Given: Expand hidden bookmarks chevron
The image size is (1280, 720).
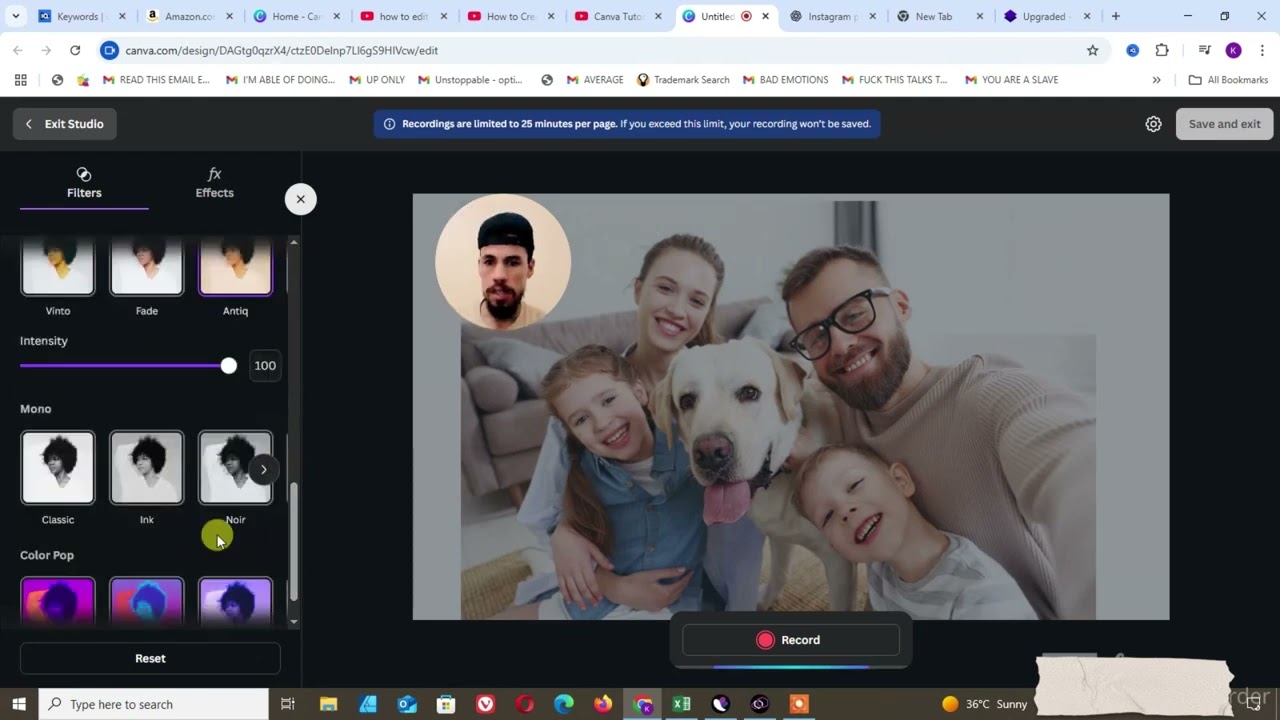Looking at the screenshot, I should [x=1156, y=80].
